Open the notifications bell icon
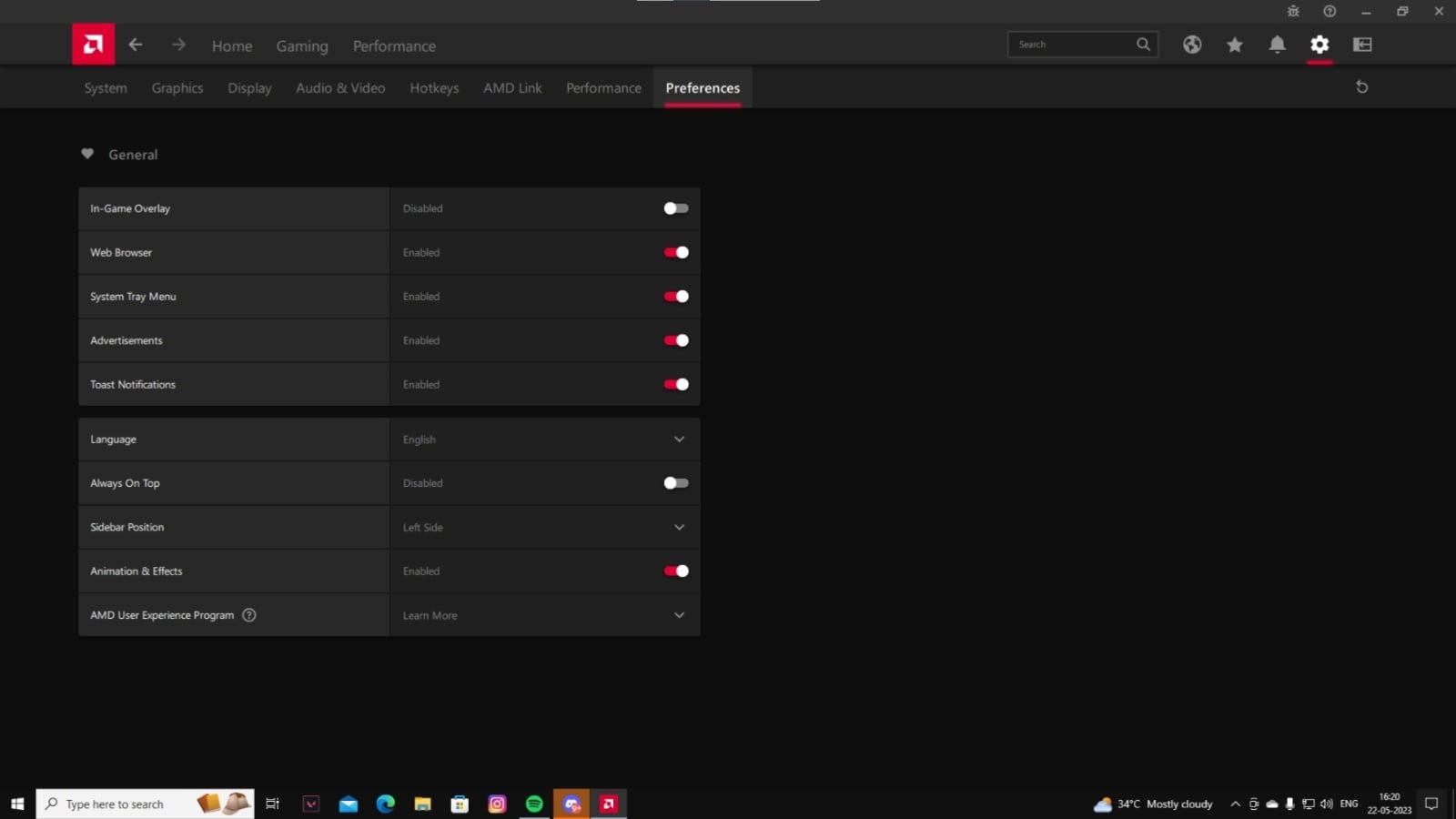Viewport: 1456px width, 819px height. 1277,44
